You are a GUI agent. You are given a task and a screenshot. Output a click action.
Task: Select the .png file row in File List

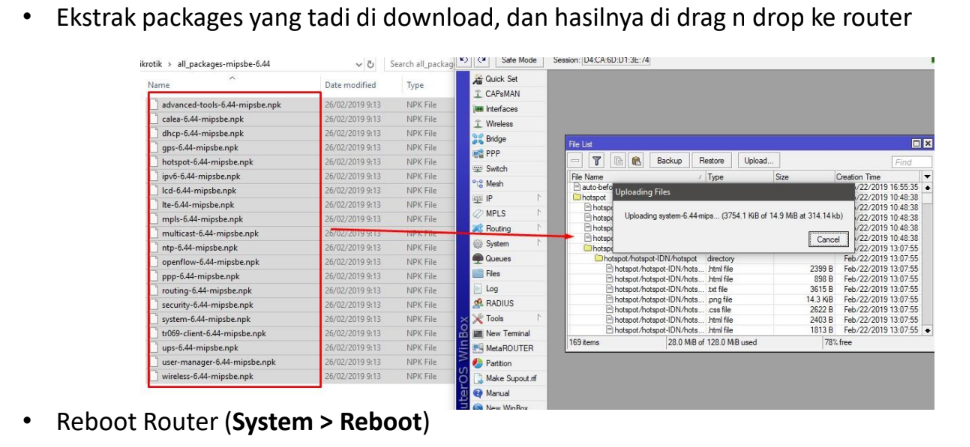pos(745,299)
